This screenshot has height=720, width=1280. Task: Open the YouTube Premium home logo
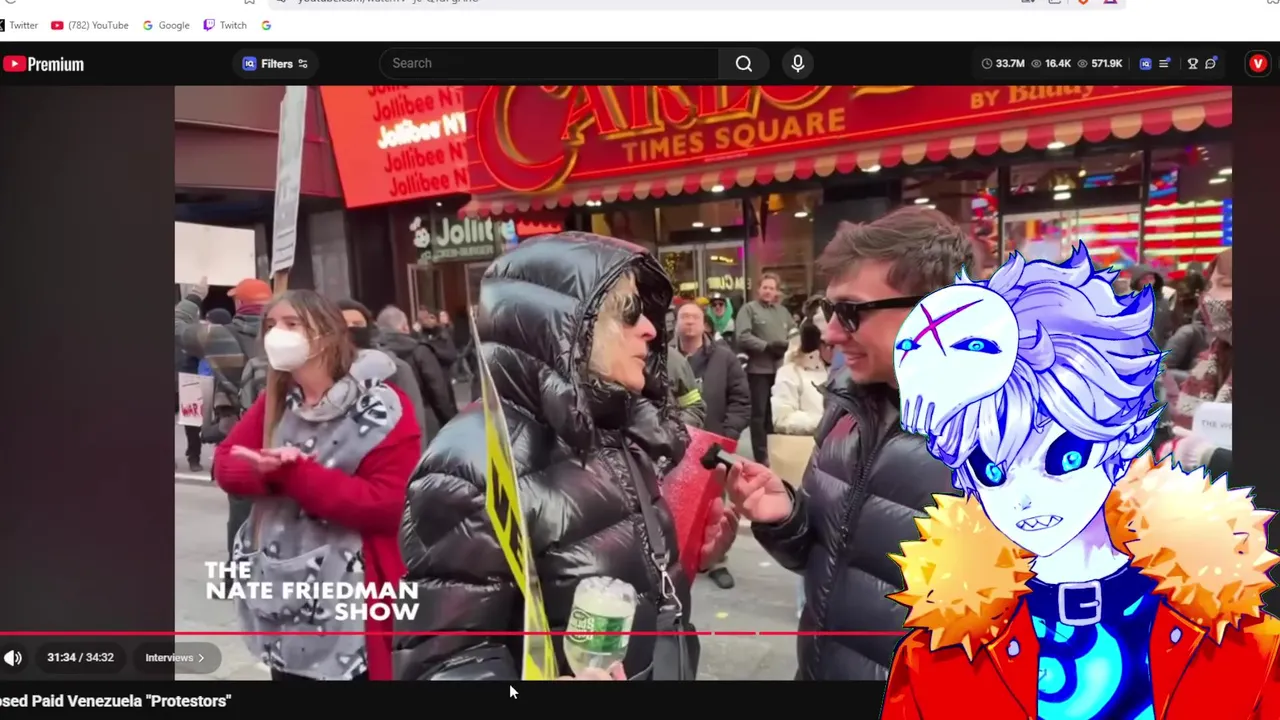click(x=43, y=64)
